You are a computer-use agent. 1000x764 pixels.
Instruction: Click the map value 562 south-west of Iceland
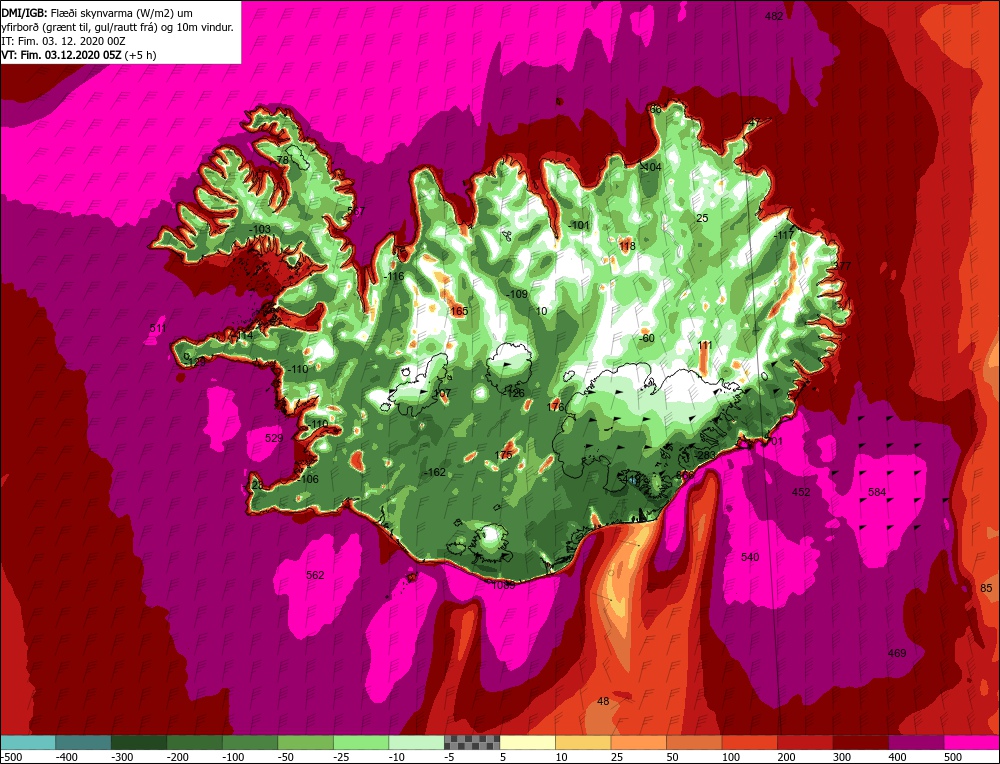click(315, 575)
